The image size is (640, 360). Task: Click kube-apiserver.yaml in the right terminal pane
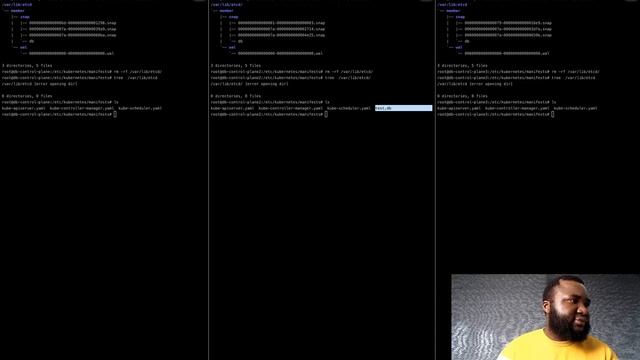point(459,109)
